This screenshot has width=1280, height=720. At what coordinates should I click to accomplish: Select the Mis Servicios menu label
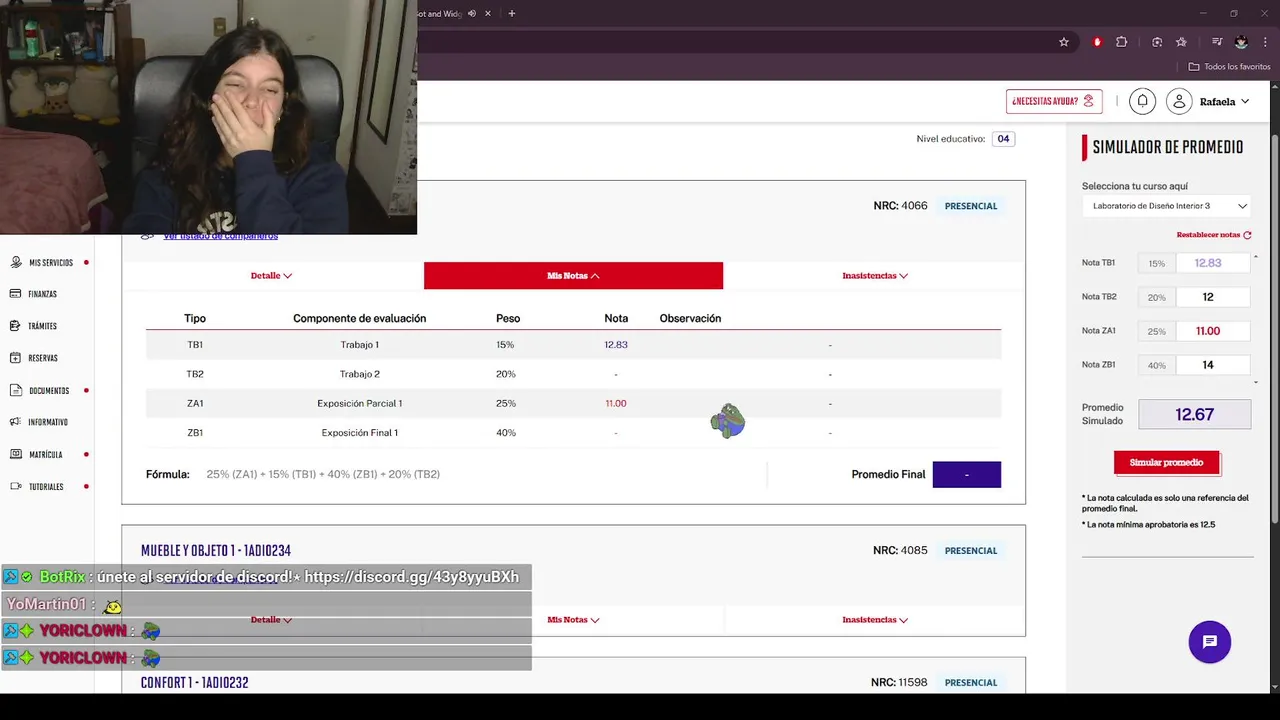click(51, 263)
